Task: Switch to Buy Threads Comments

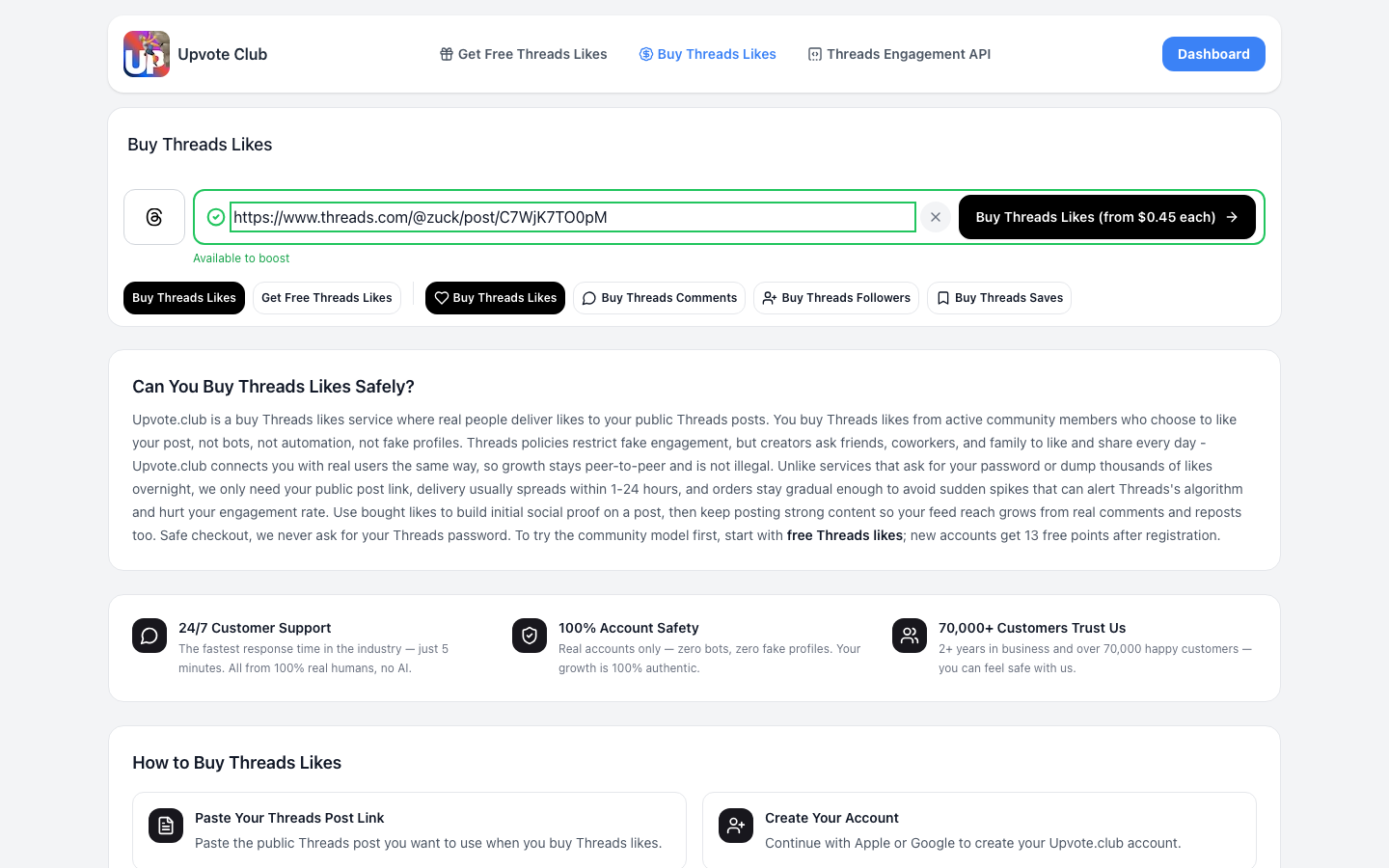Action: pyautogui.click(x=660, y=298)
